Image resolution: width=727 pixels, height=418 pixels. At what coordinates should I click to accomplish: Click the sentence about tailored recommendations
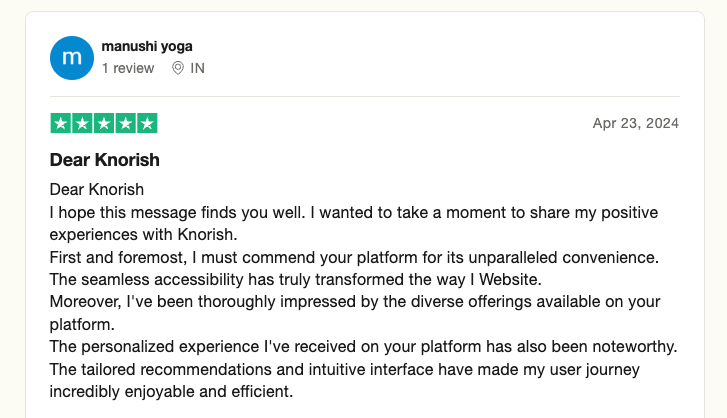click(344, 380)
